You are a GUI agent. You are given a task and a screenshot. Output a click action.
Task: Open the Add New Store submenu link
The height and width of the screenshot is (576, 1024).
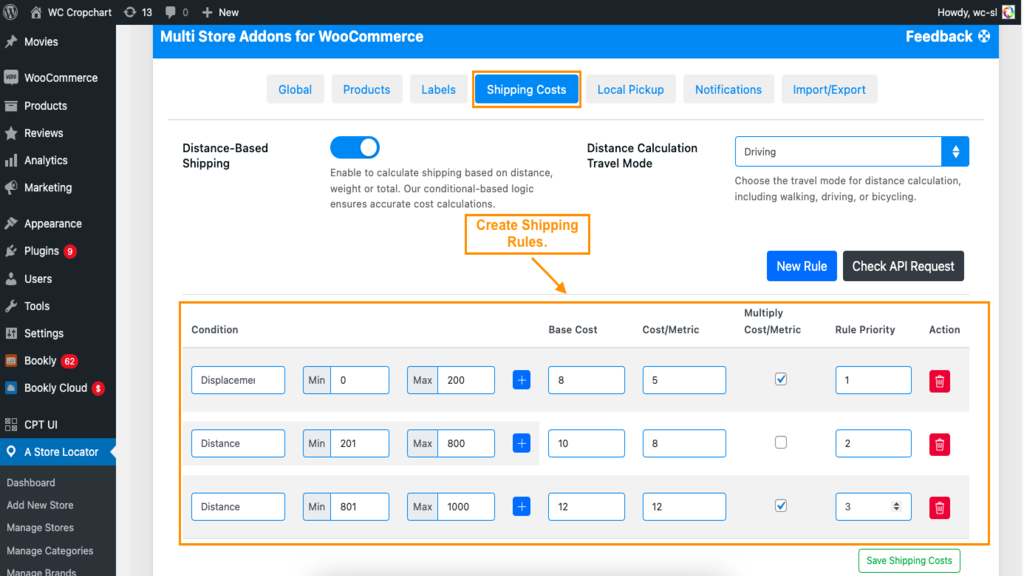[40, 505]
